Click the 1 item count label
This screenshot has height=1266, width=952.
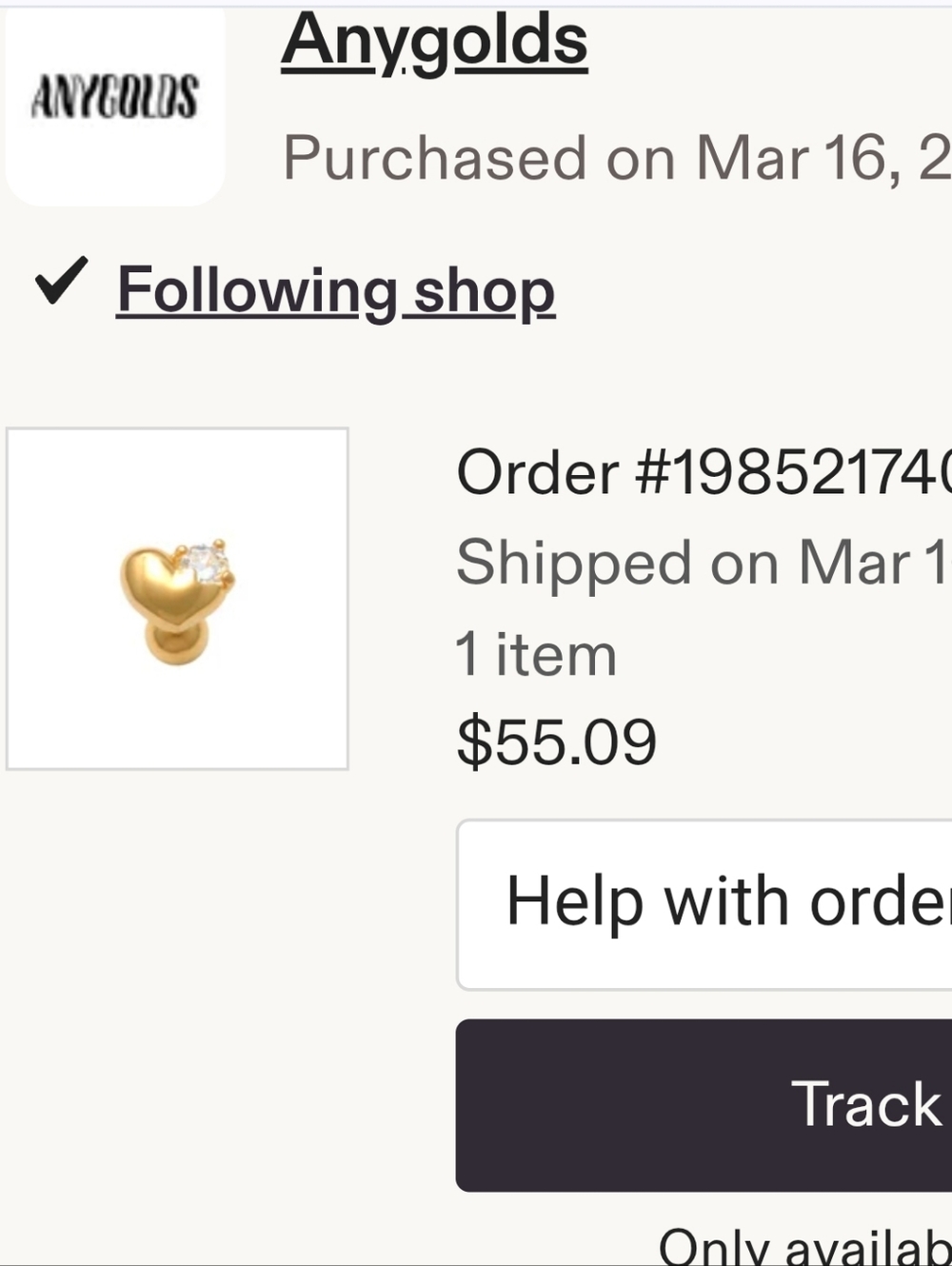(537, 655)
